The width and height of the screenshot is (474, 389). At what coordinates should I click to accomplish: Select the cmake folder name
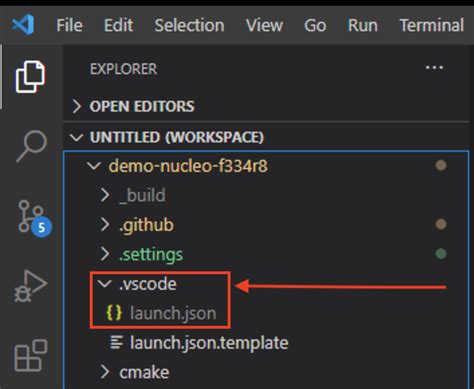click(144, 372)
